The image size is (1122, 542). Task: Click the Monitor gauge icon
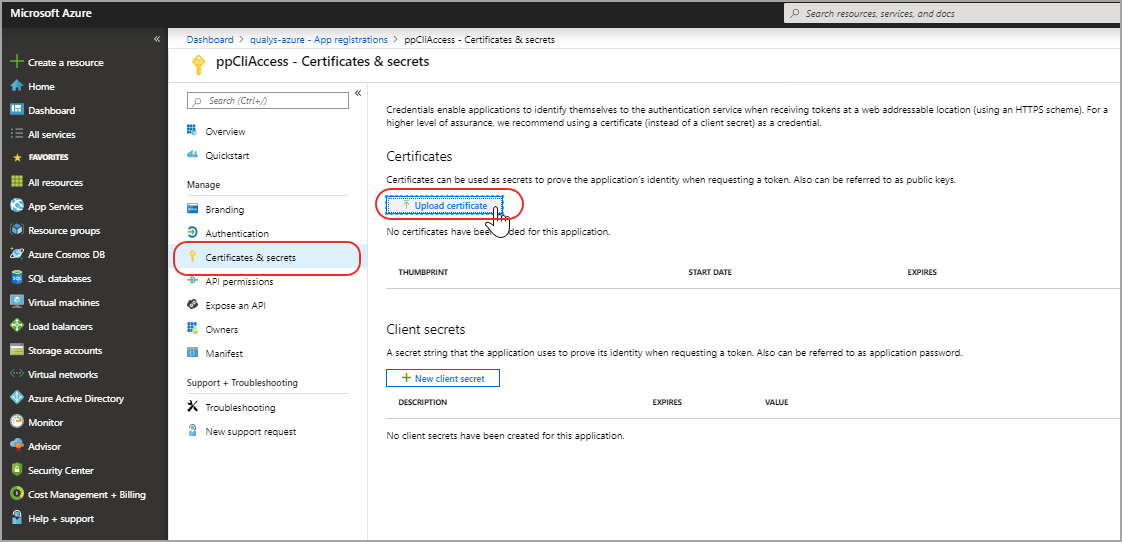17,422
